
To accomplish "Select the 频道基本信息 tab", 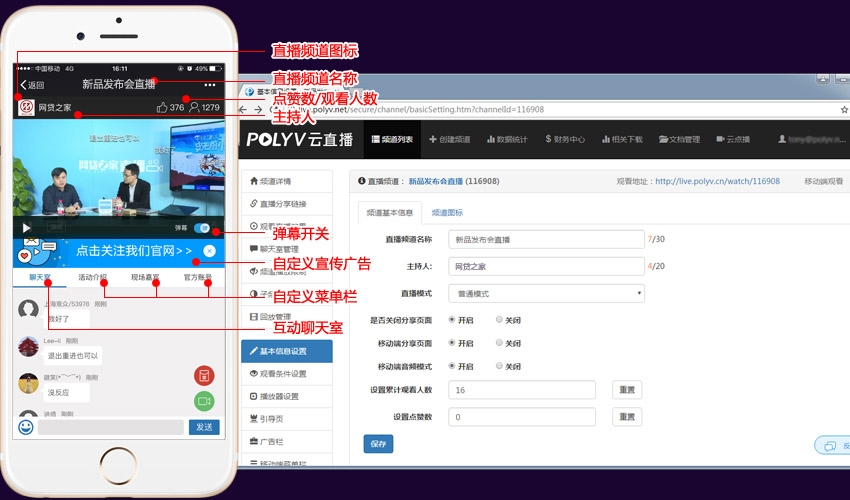I will pyautogui.click(x=390, y=213).
